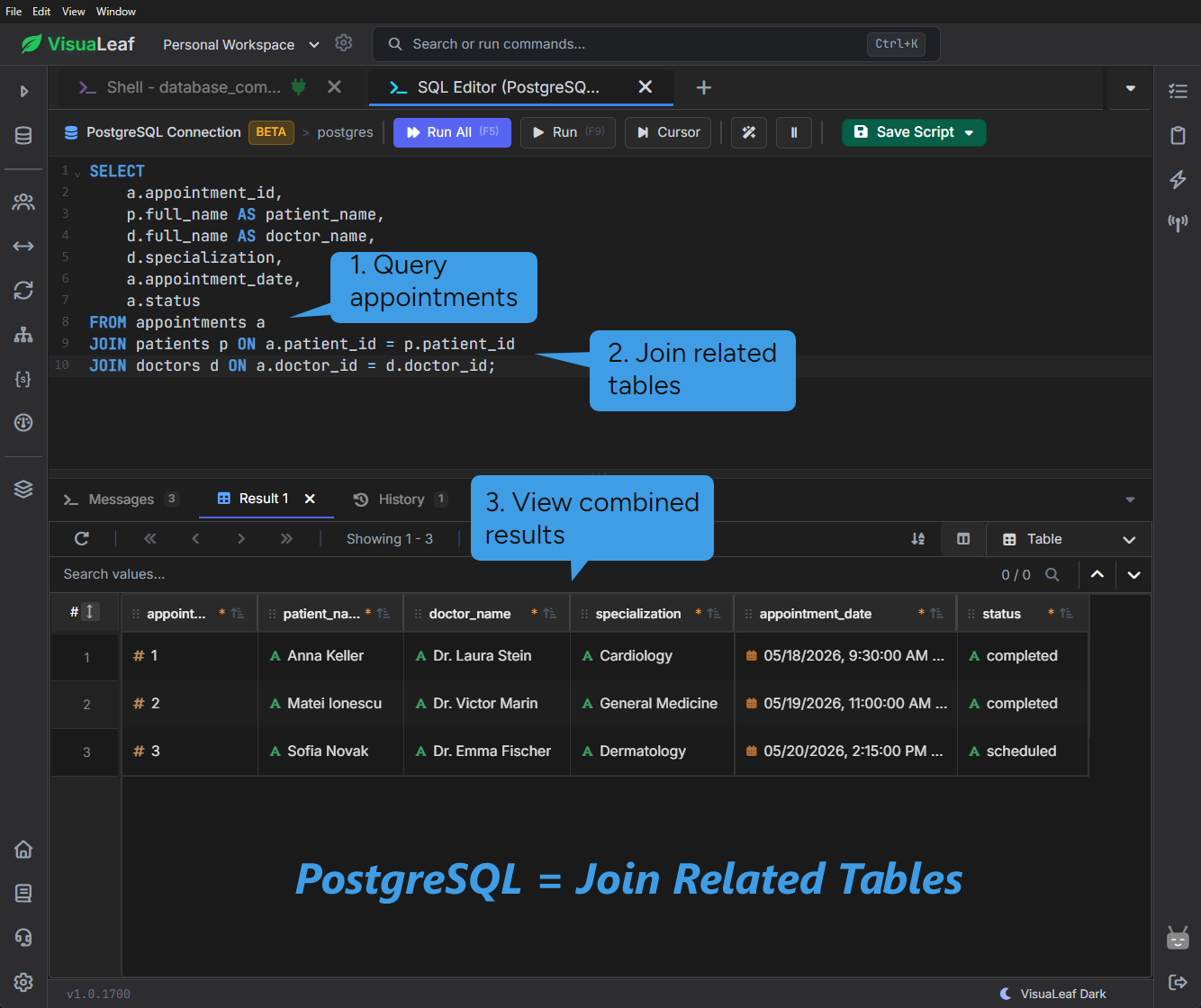Switch to the Messages tab
Image resolution: width=1201 pixels, height=1008 pixels.
(121, 499)
